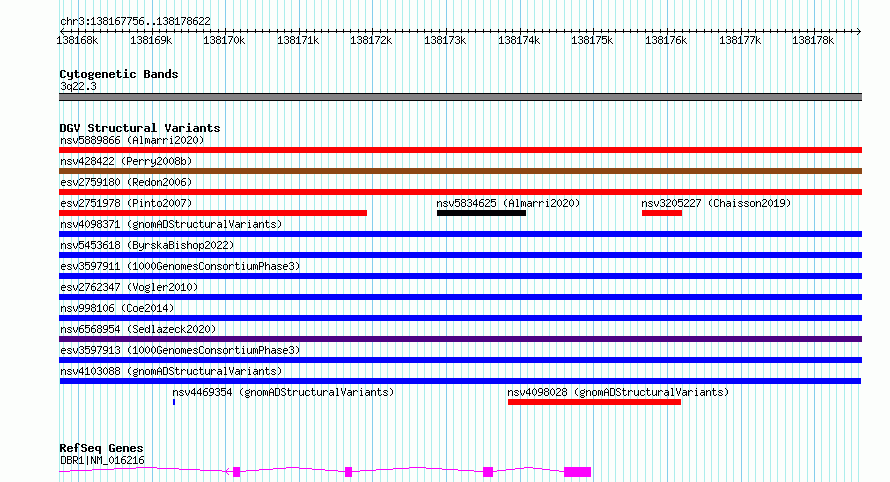Open the nsv4098028 gnomAD red bar
This screenshot has width=890, height=482.
coord(594,402)
